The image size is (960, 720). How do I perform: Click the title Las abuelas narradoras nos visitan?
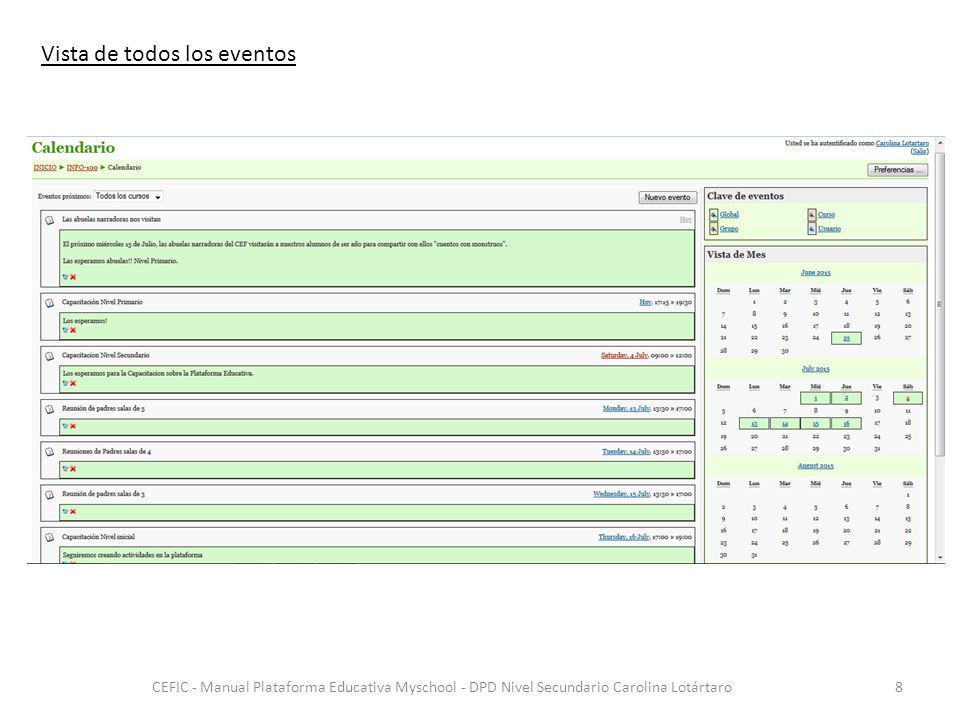point(111,219)
